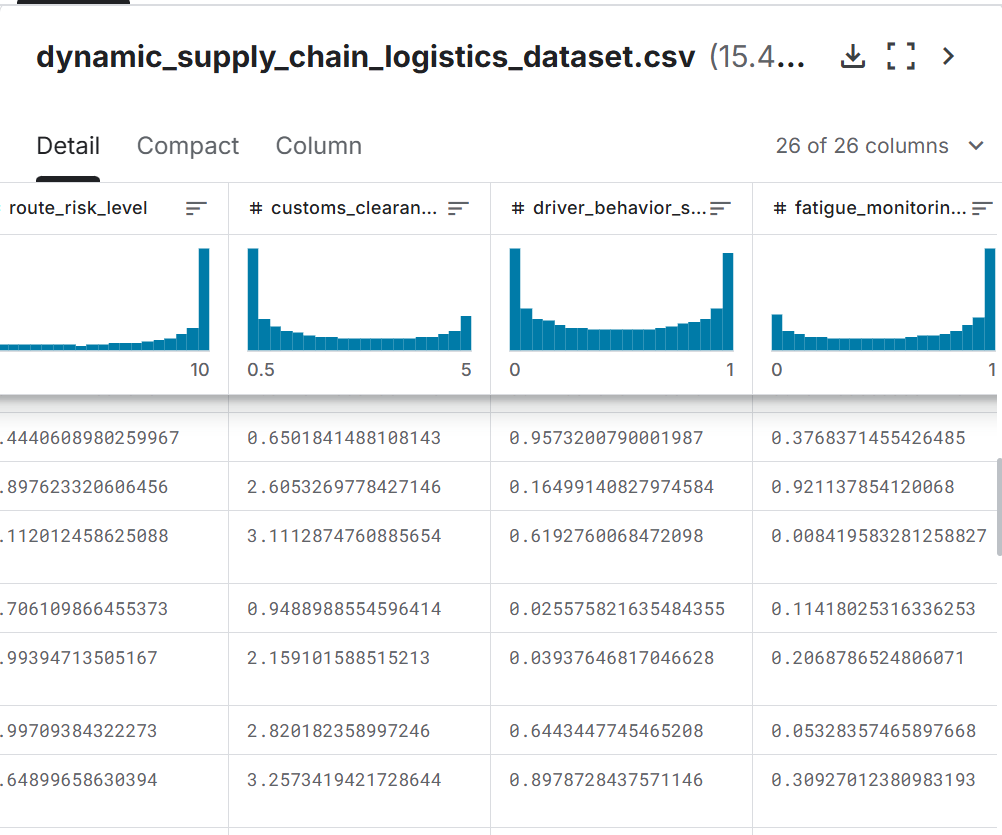This screenshot has height=835, width=1002.
Task: Click hash icon of customs_clearance column
Action: tap(256, 208)
